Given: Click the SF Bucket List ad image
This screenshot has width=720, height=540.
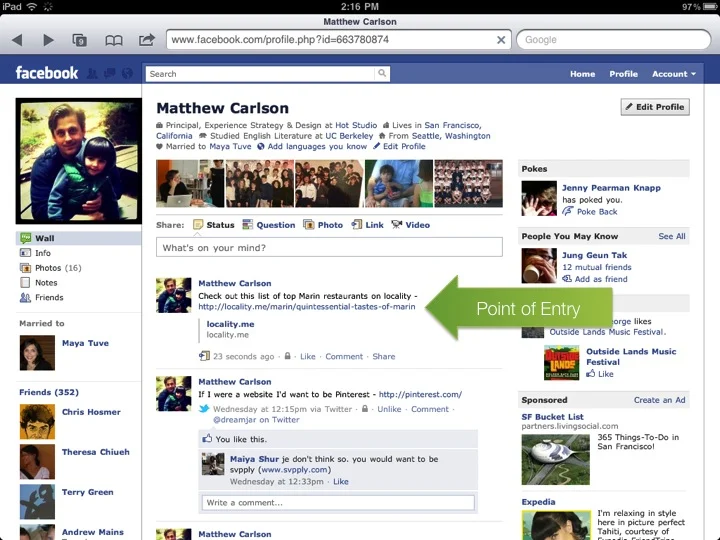Looking at the screenshot, I should pos(556,460).
